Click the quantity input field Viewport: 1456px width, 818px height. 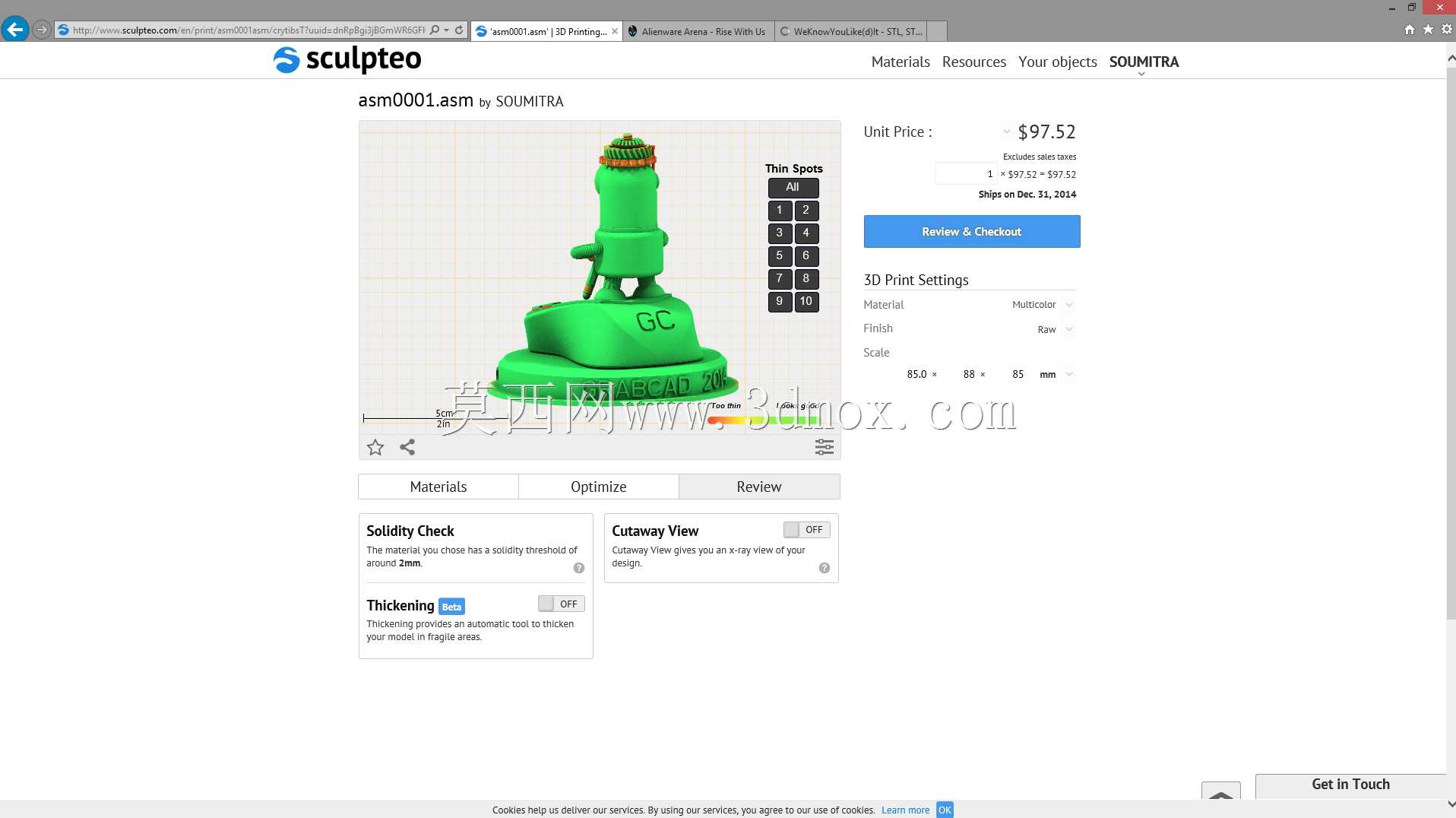pos(965,174)
